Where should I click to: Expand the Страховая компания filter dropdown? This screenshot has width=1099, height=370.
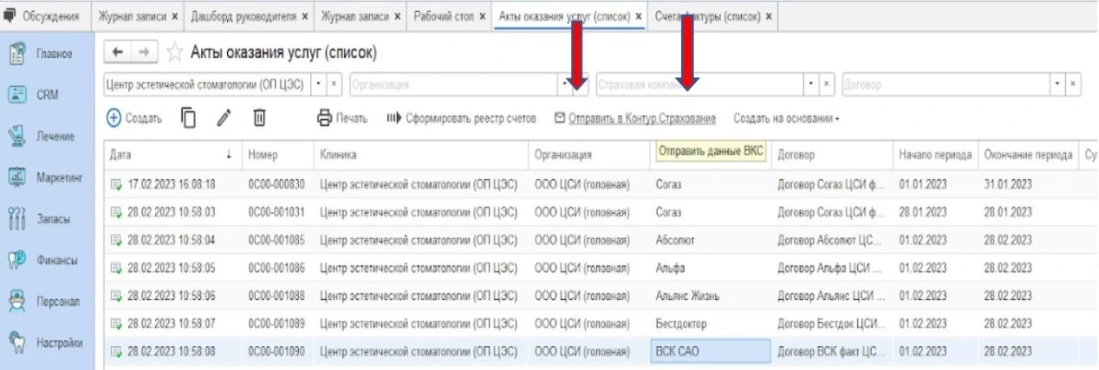click(811, 85)
